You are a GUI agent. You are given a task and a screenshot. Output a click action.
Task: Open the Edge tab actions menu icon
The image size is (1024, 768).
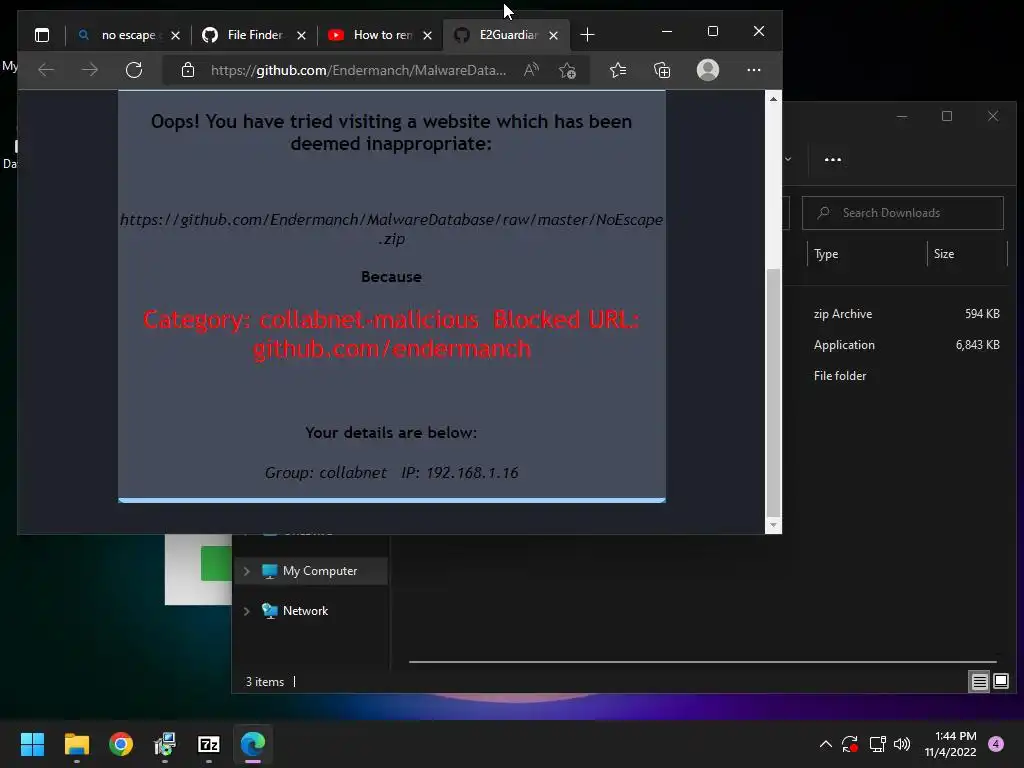click(x=42, y=35)
